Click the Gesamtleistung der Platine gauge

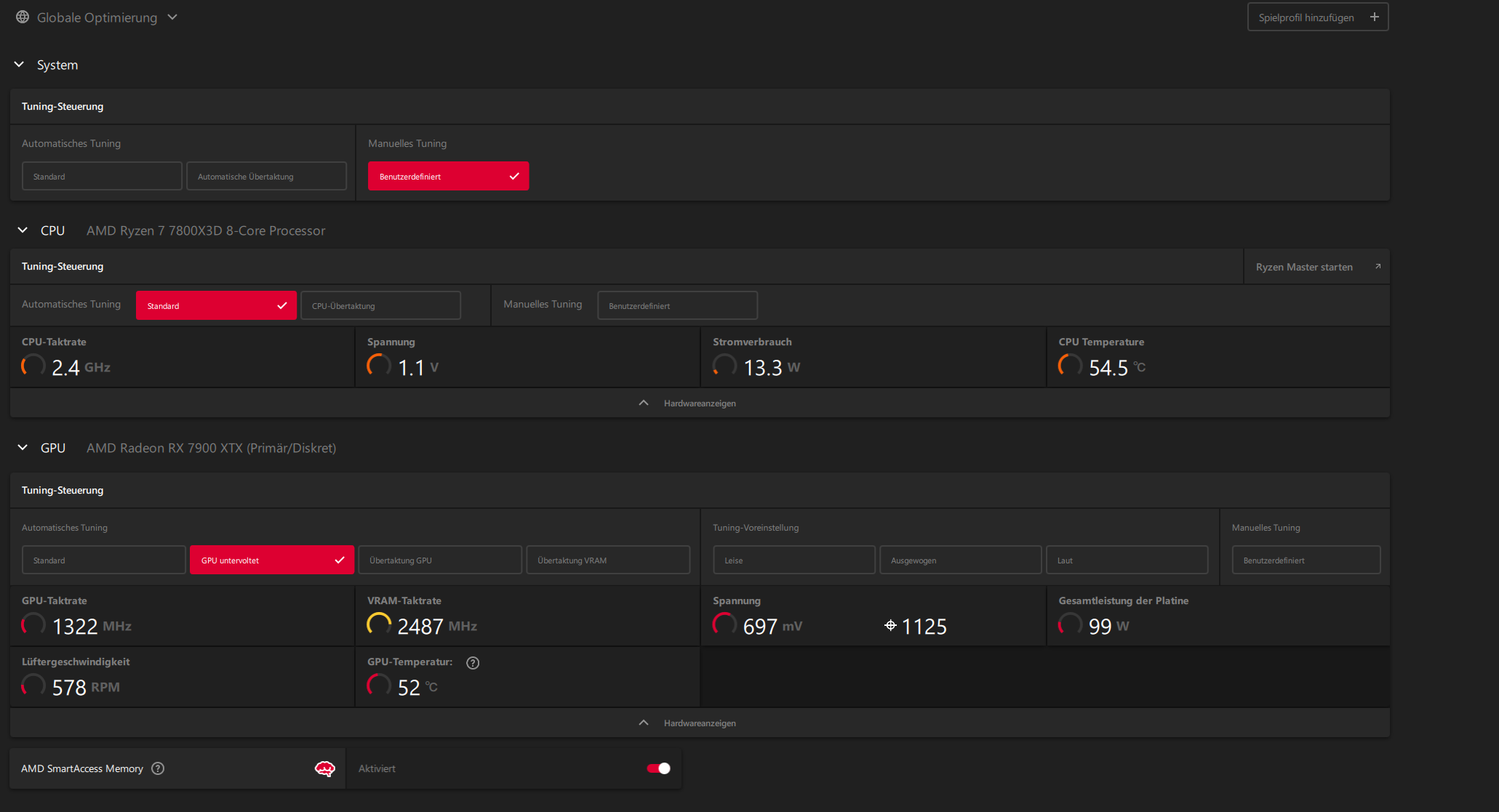[1070, 624]
